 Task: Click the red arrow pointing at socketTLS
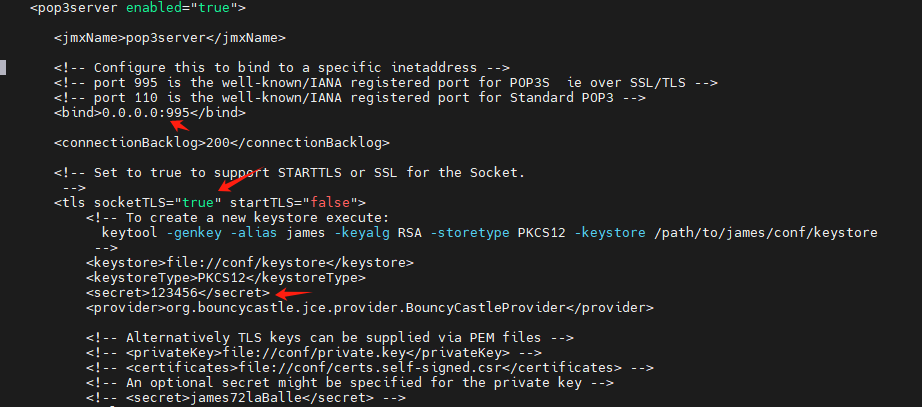(x=235, y=181)
